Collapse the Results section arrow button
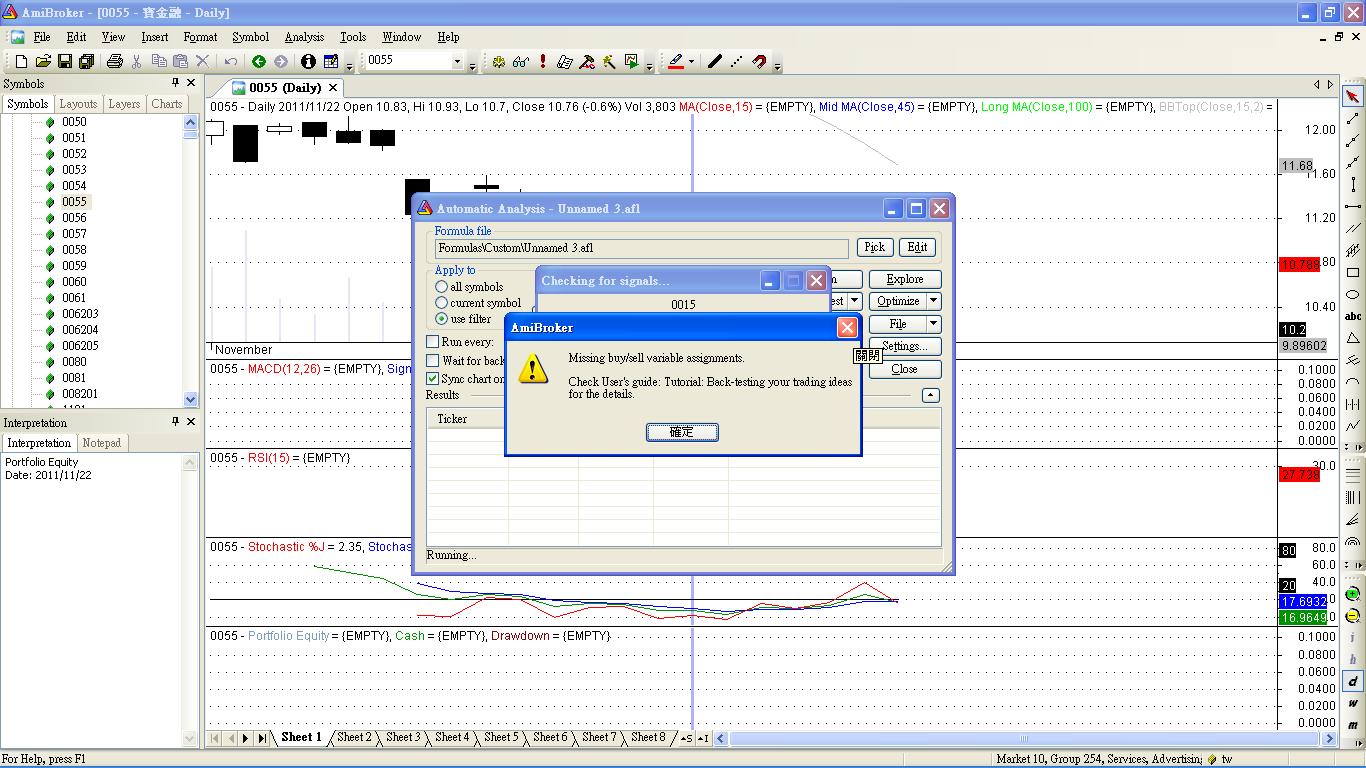Image resolution: width=1366 pixels, height=768 pixels. point(930,395)
